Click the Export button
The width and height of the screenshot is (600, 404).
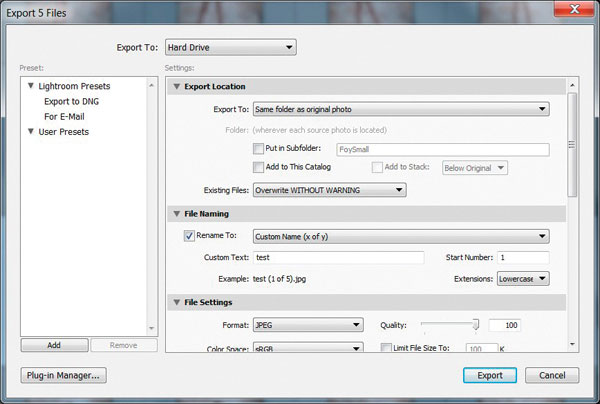coord(490,375)
